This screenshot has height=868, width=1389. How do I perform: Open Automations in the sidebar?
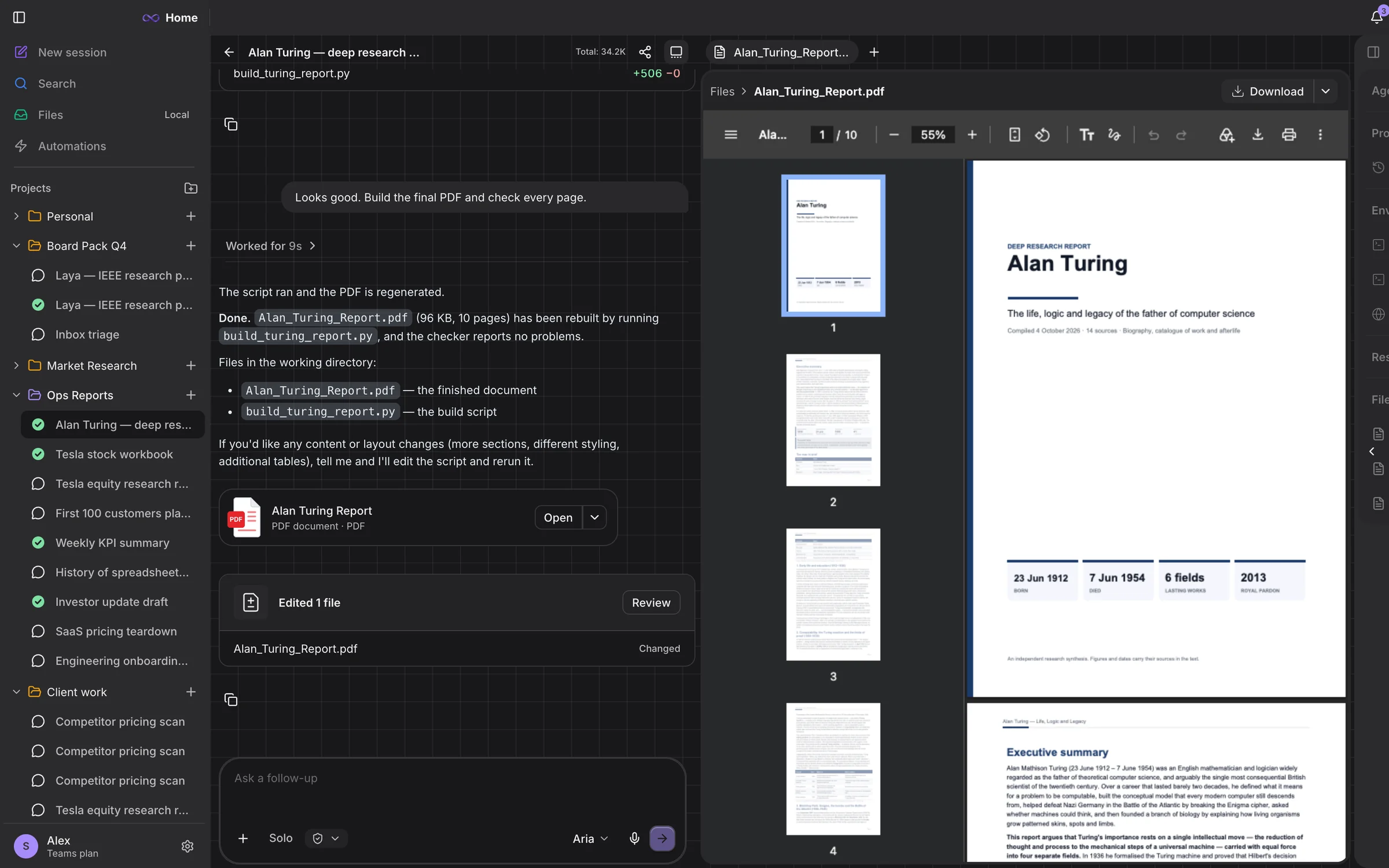pyautogui.click(x=103, y=146)
